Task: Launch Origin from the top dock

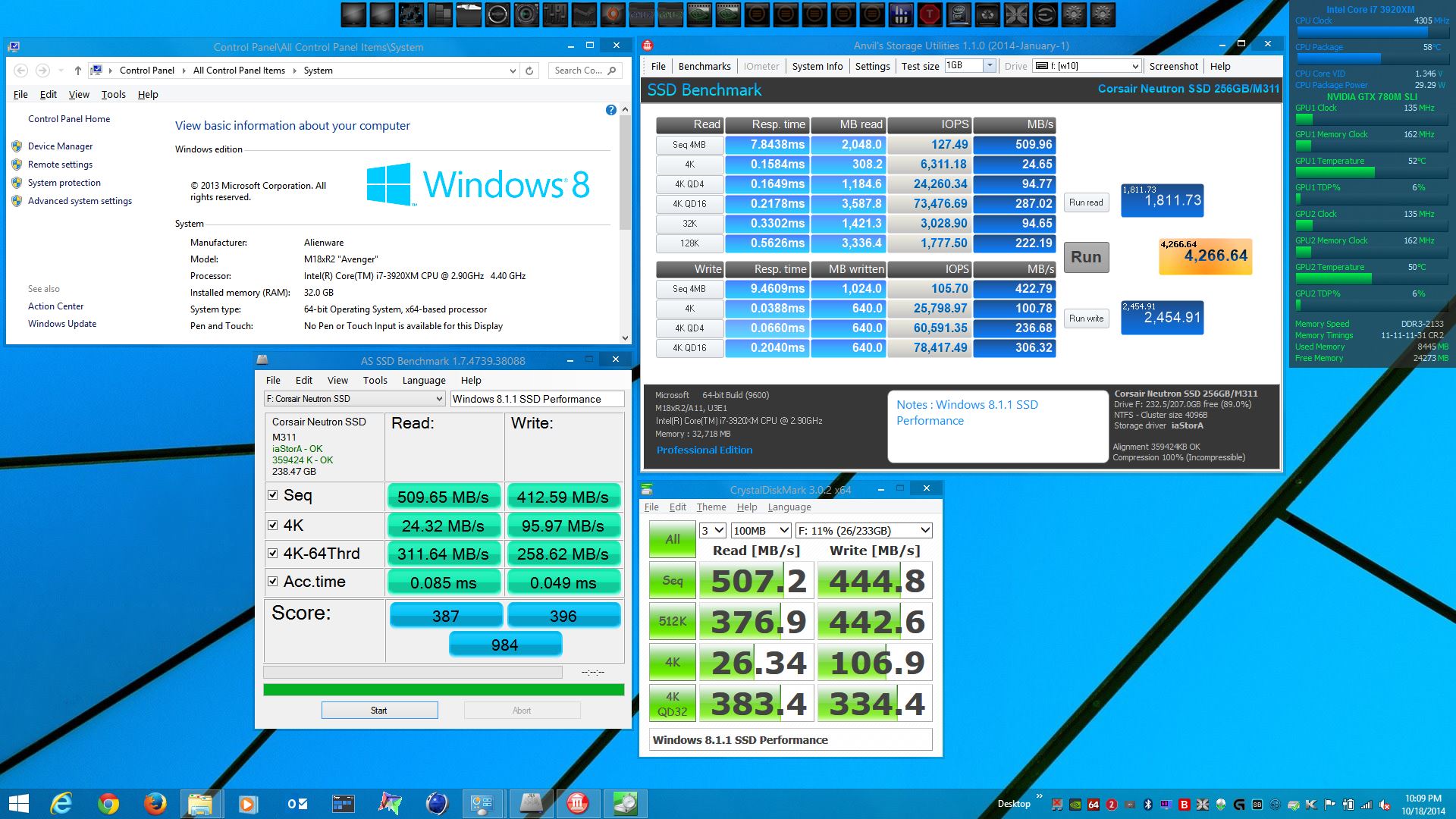Action: (x=613, y=14)
